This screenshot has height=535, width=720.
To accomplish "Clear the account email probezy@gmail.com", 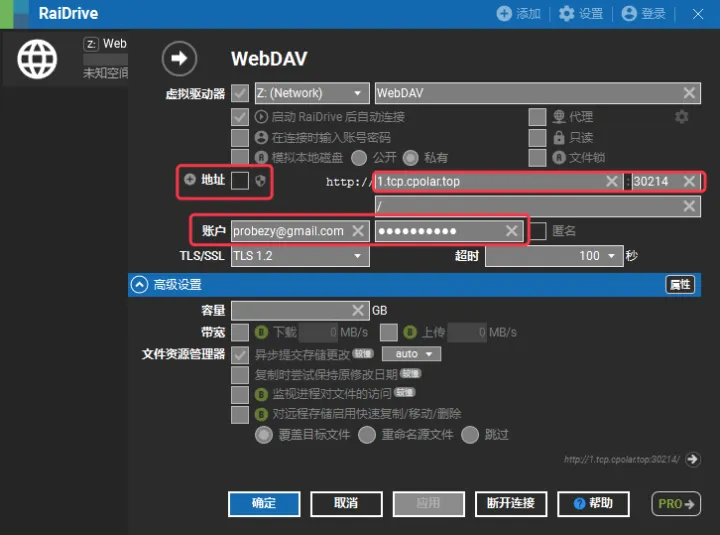I will pos(358,231).
